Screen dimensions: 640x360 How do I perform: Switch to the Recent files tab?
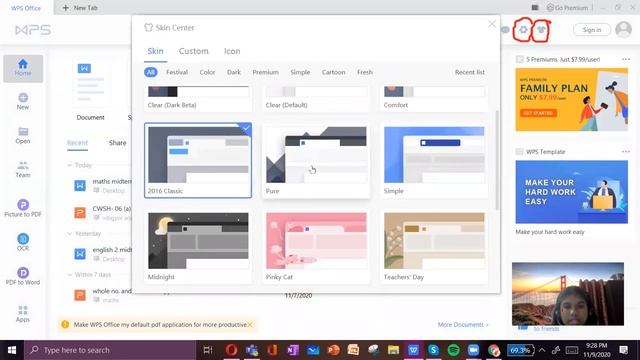pyautogui.click(x=77, y=142)
